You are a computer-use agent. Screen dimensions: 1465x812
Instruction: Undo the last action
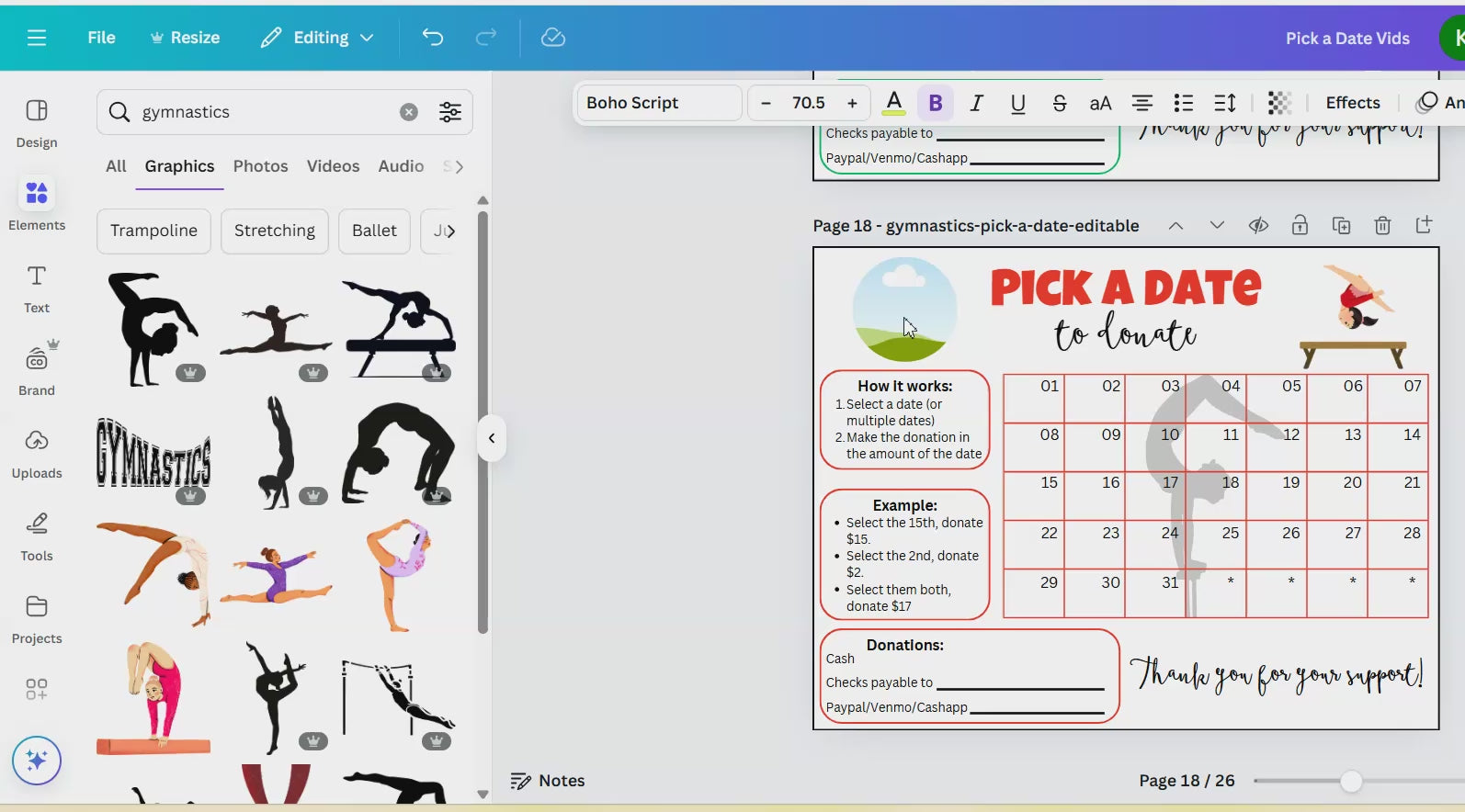click(433, 38)
